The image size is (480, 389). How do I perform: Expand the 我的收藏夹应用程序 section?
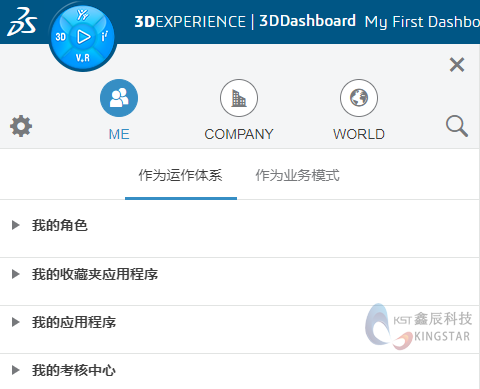point(239,275)
